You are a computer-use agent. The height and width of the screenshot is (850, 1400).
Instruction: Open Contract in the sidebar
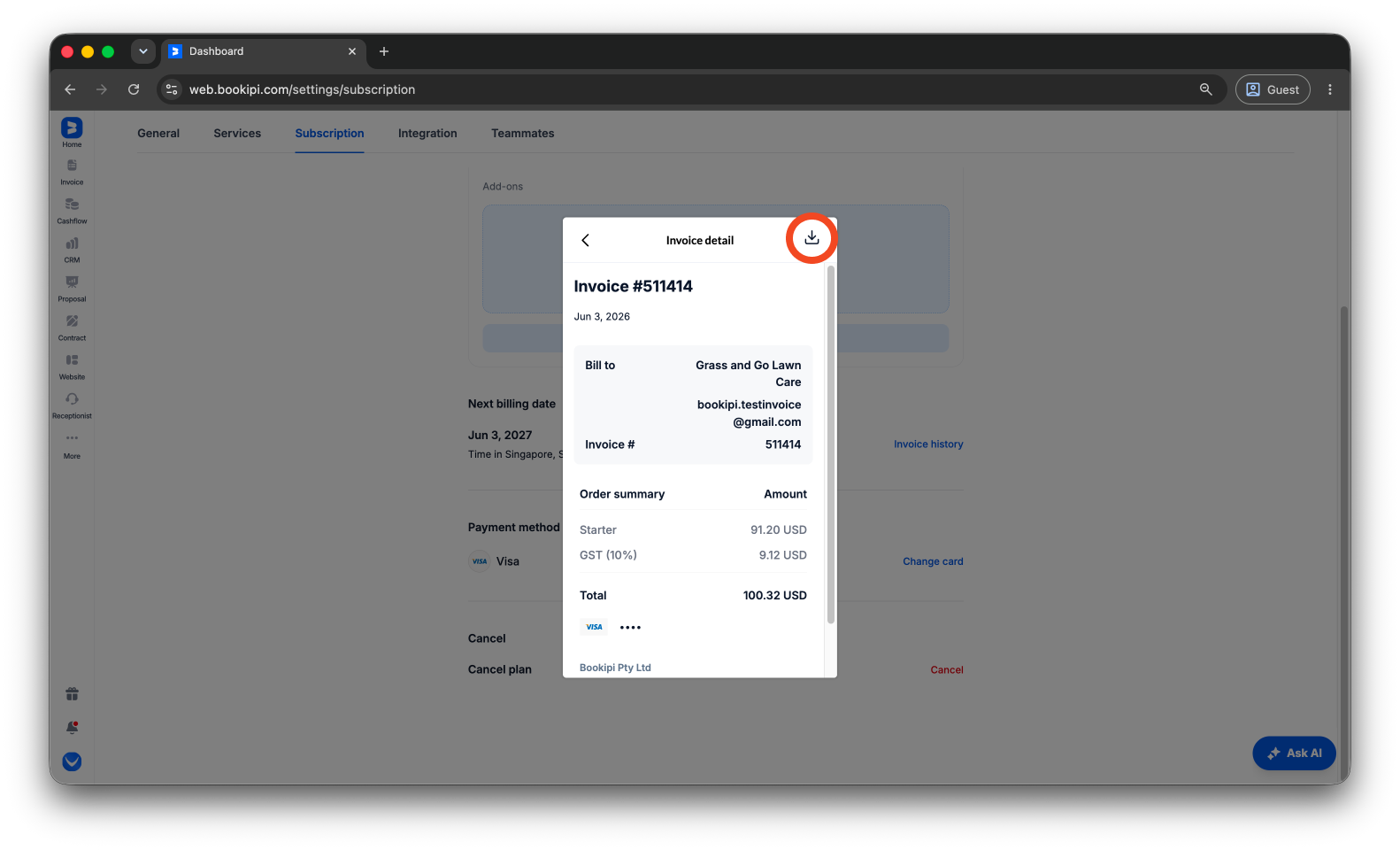72,328
